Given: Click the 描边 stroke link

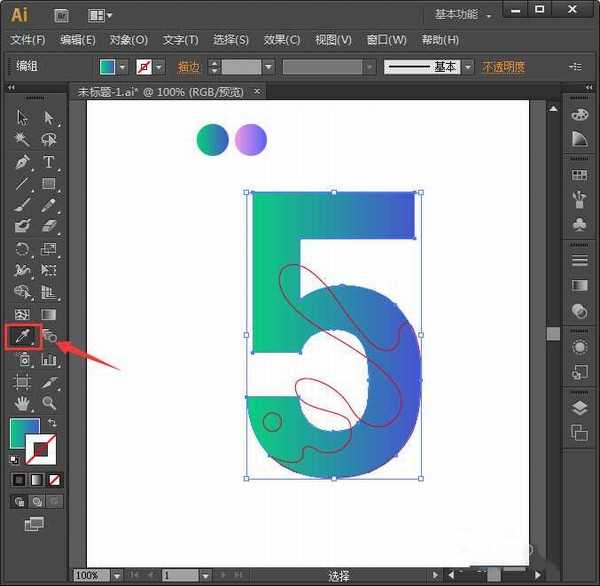Looking at the screenshot, I should 188,67.
